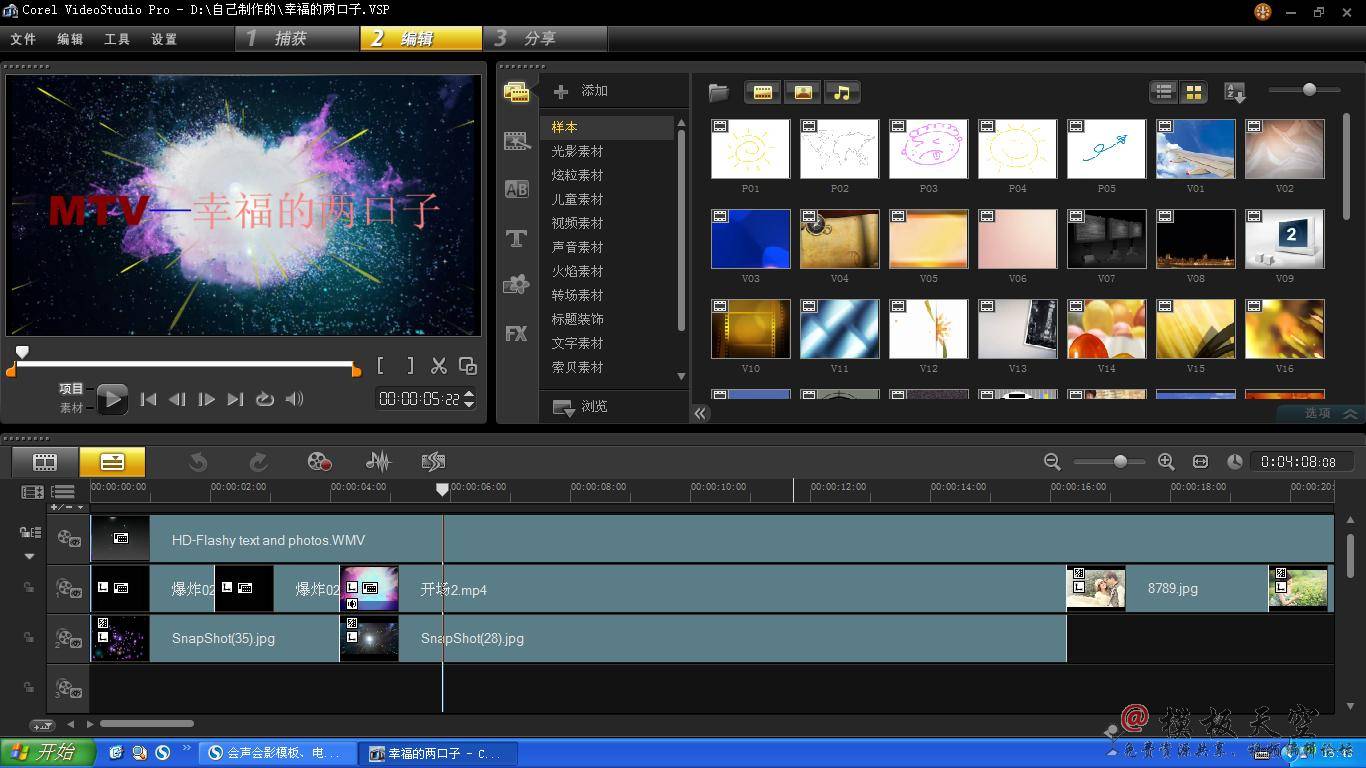Step to previous frame button
The height and width of the screenshot is (768, 1366).
(177, 399)
